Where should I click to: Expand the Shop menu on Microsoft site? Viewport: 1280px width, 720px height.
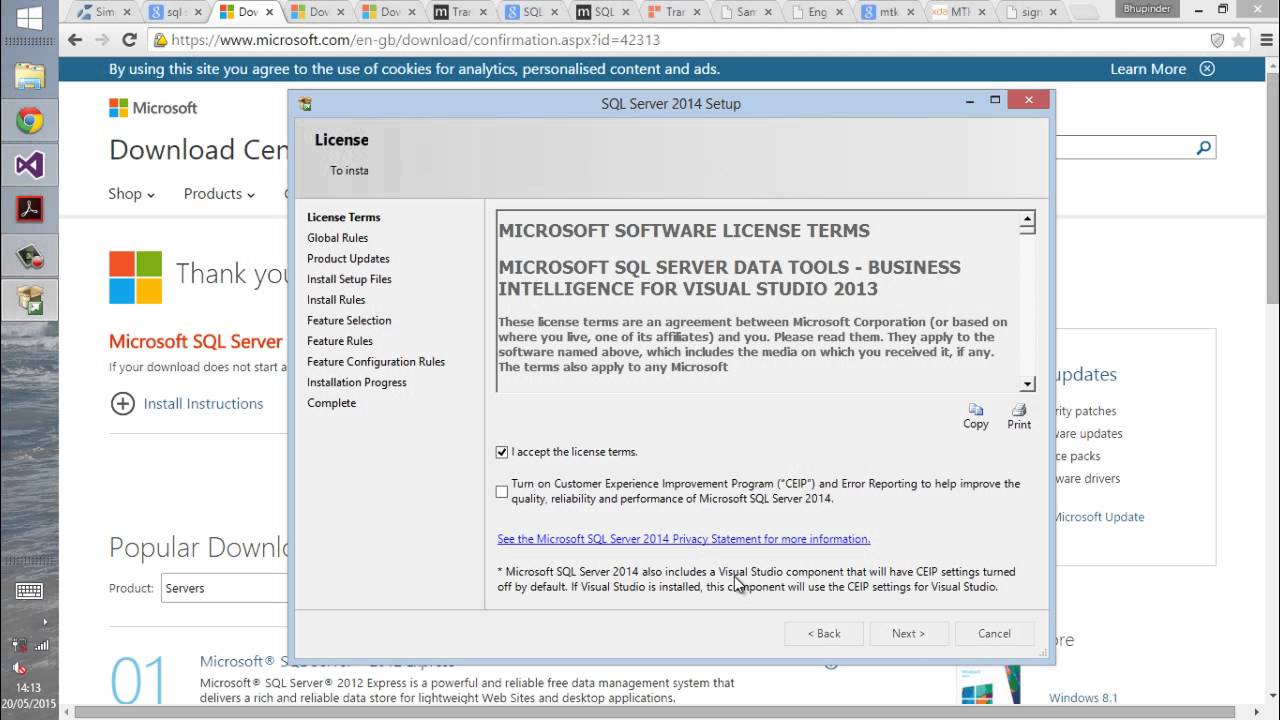[131, 194]
